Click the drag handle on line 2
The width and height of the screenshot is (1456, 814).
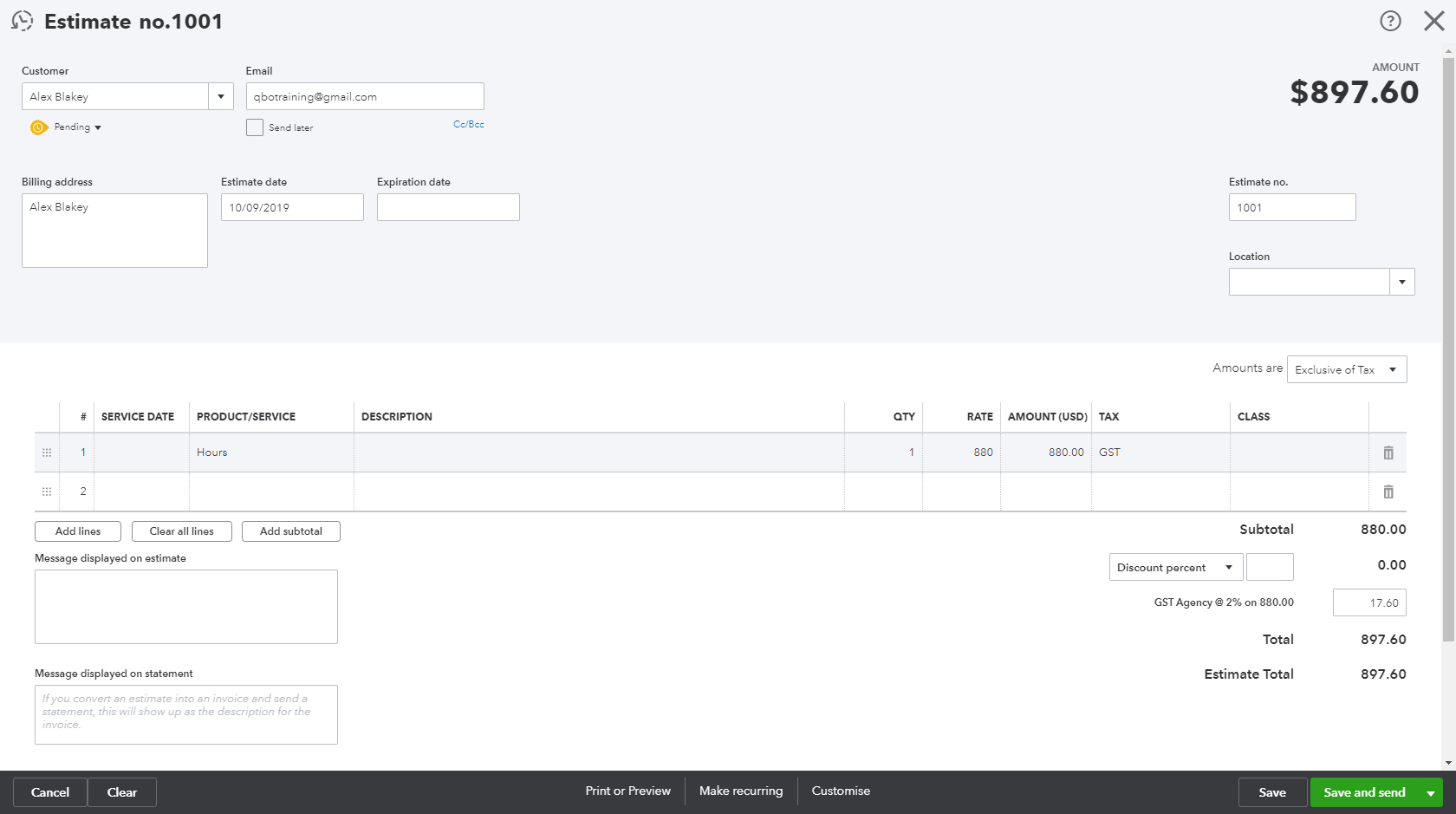tap(46, 492)
